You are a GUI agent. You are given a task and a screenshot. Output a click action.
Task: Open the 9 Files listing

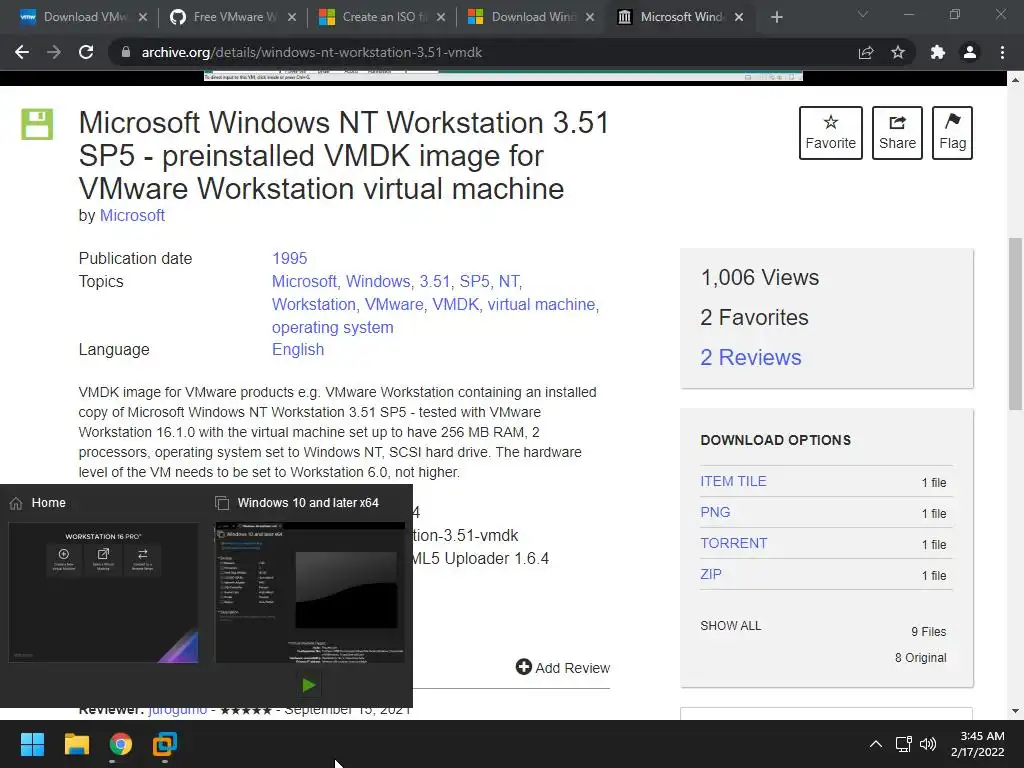[929, 632]
